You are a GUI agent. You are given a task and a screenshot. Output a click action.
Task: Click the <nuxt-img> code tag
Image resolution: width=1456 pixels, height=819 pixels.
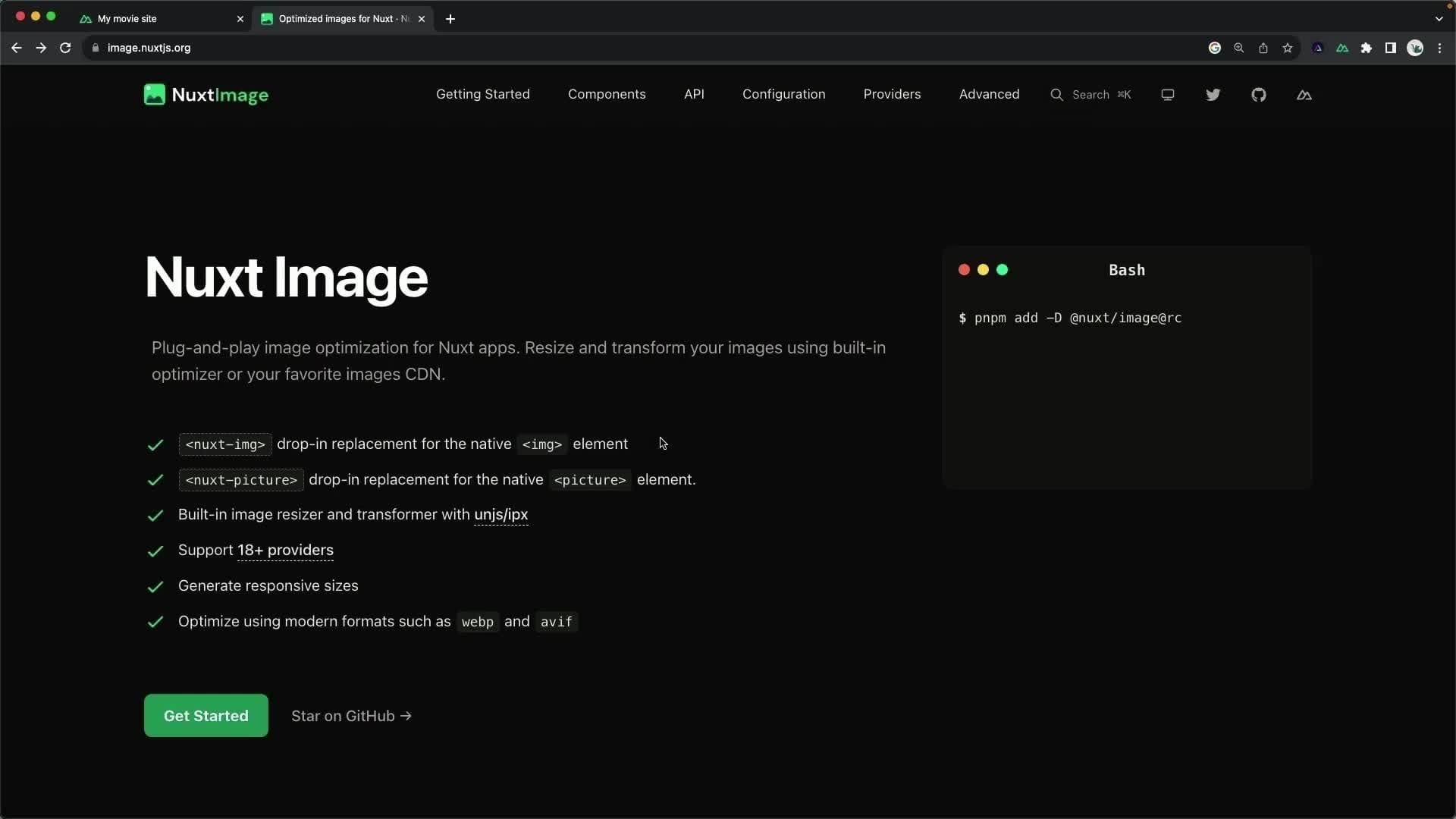tap(225, 444)
